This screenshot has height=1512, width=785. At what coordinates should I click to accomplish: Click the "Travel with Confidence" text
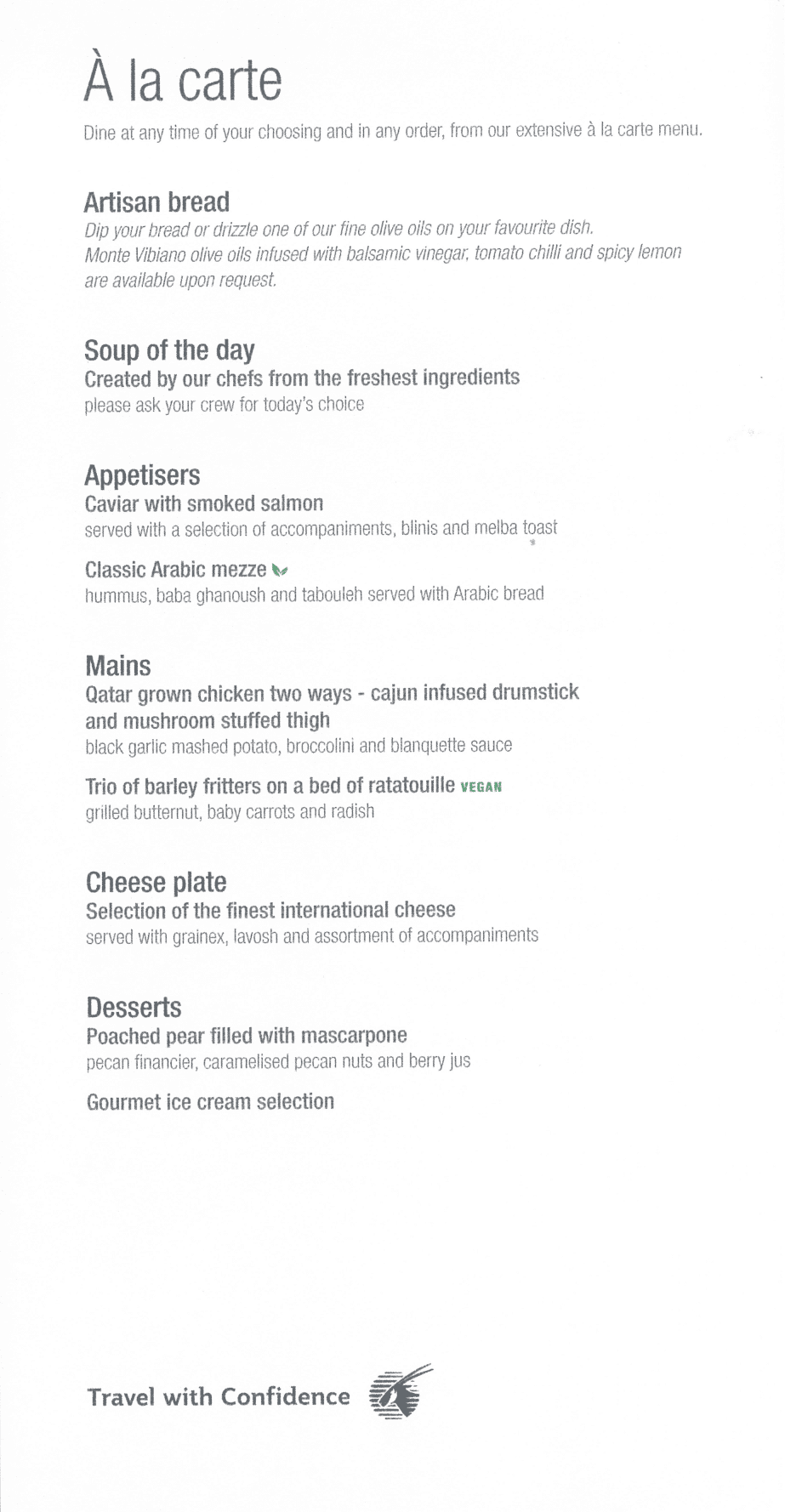tap(219, 1396)
